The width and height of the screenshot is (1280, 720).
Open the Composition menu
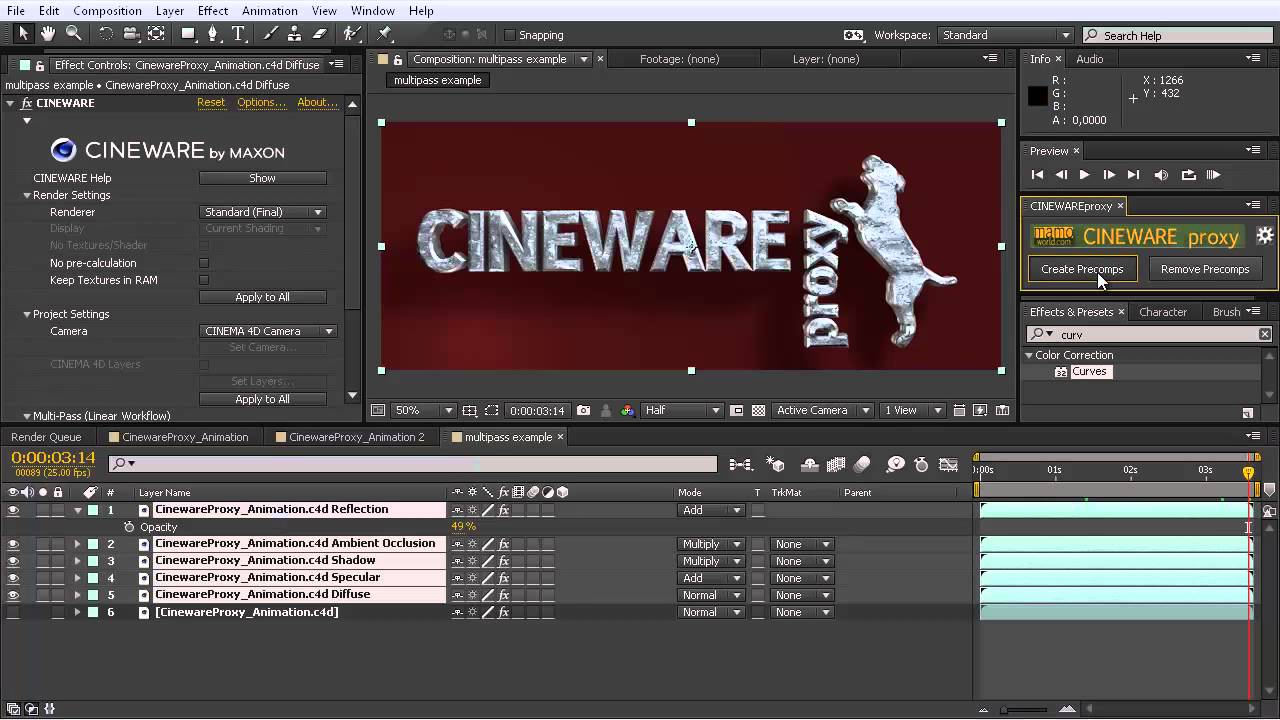[x=107, y=11]
